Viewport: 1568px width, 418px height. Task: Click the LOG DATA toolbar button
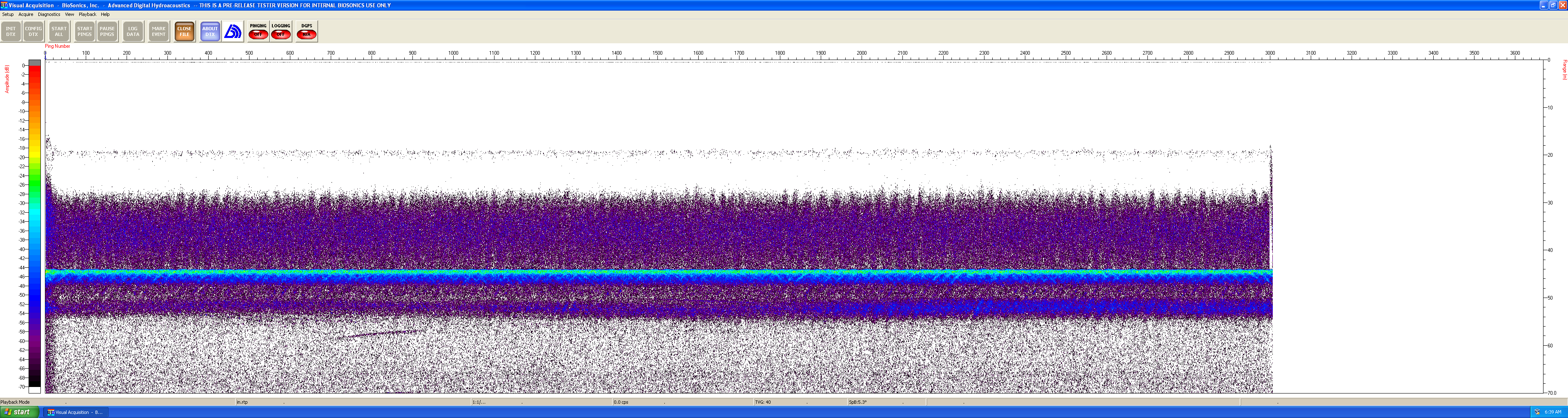coord(133,32)
